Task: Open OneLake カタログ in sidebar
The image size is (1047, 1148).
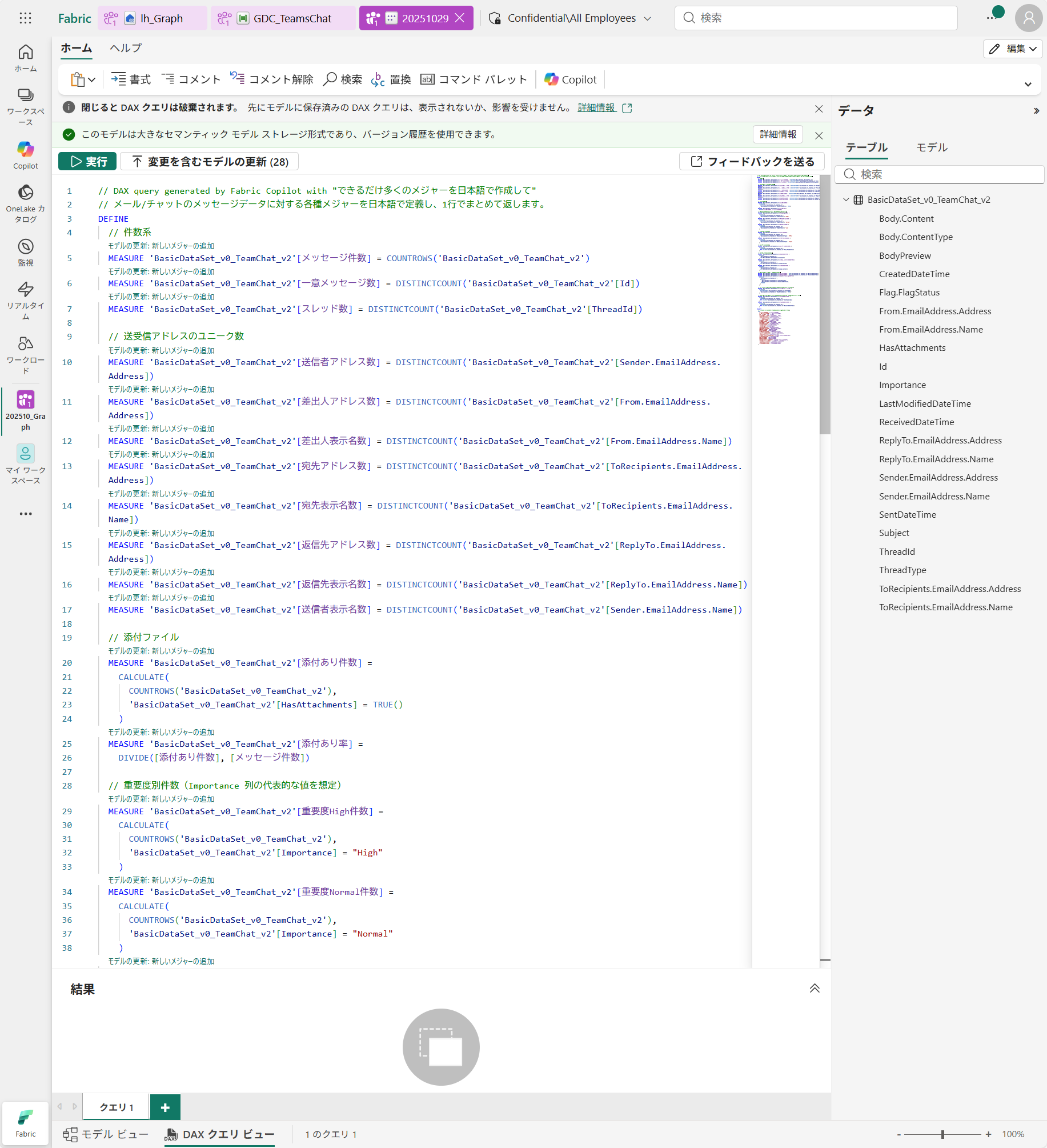Action: tap(26, 203)
